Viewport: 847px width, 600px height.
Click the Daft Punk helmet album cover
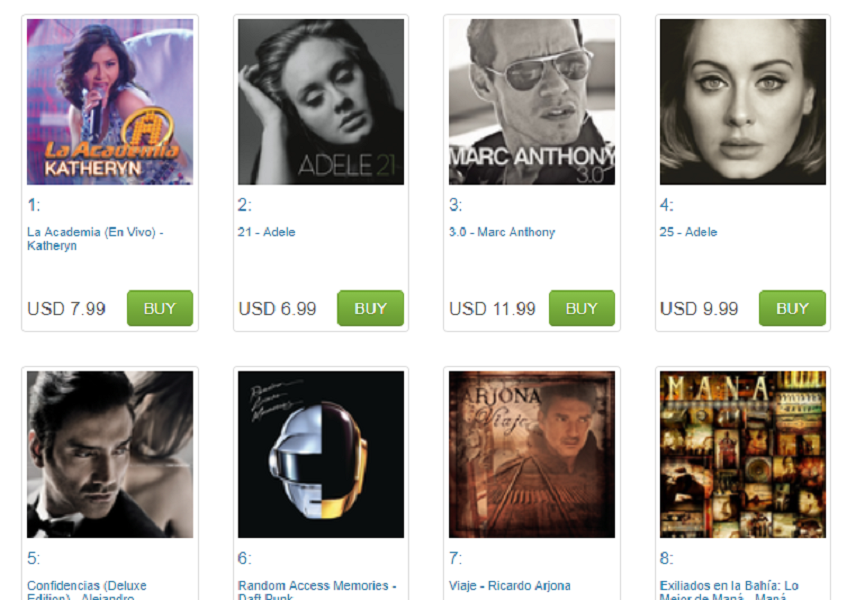[x=321, y=454]
